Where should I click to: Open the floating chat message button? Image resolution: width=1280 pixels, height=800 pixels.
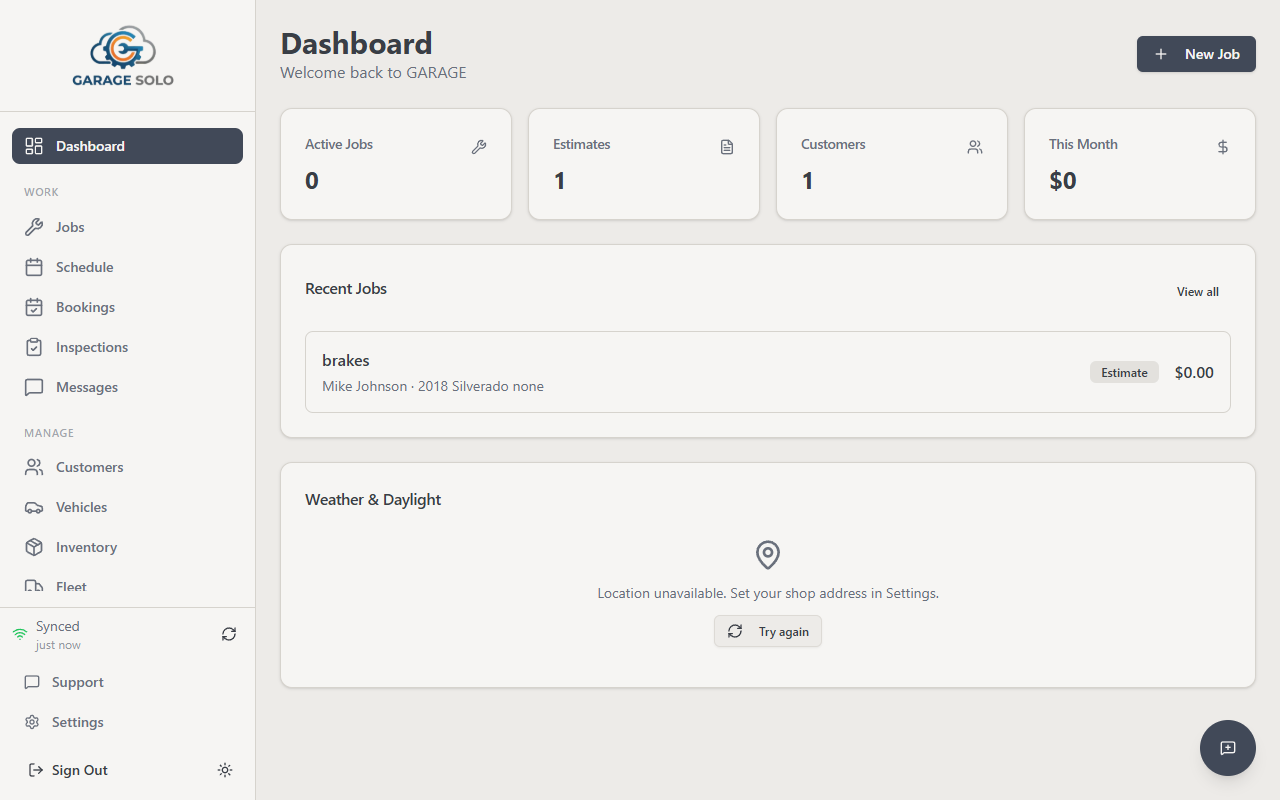(x=1228, y=748)
